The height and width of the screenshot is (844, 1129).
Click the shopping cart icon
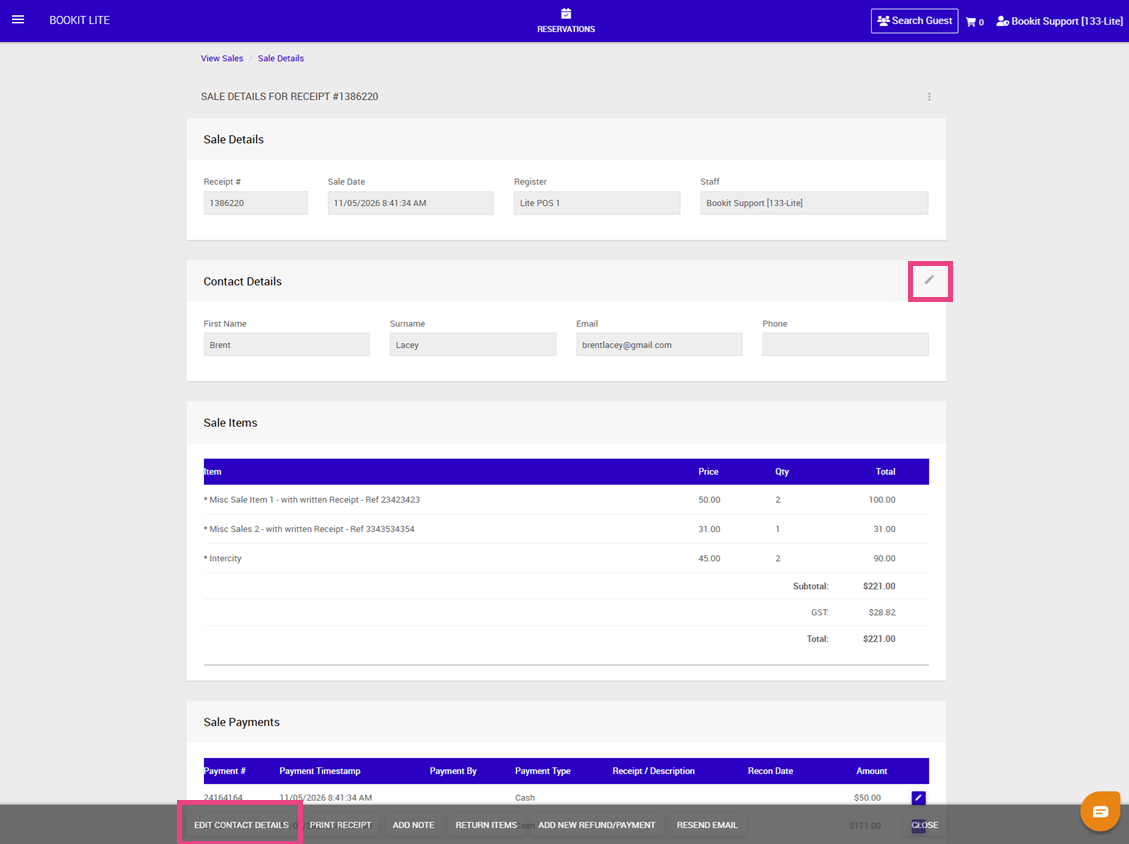coord(971,22)
